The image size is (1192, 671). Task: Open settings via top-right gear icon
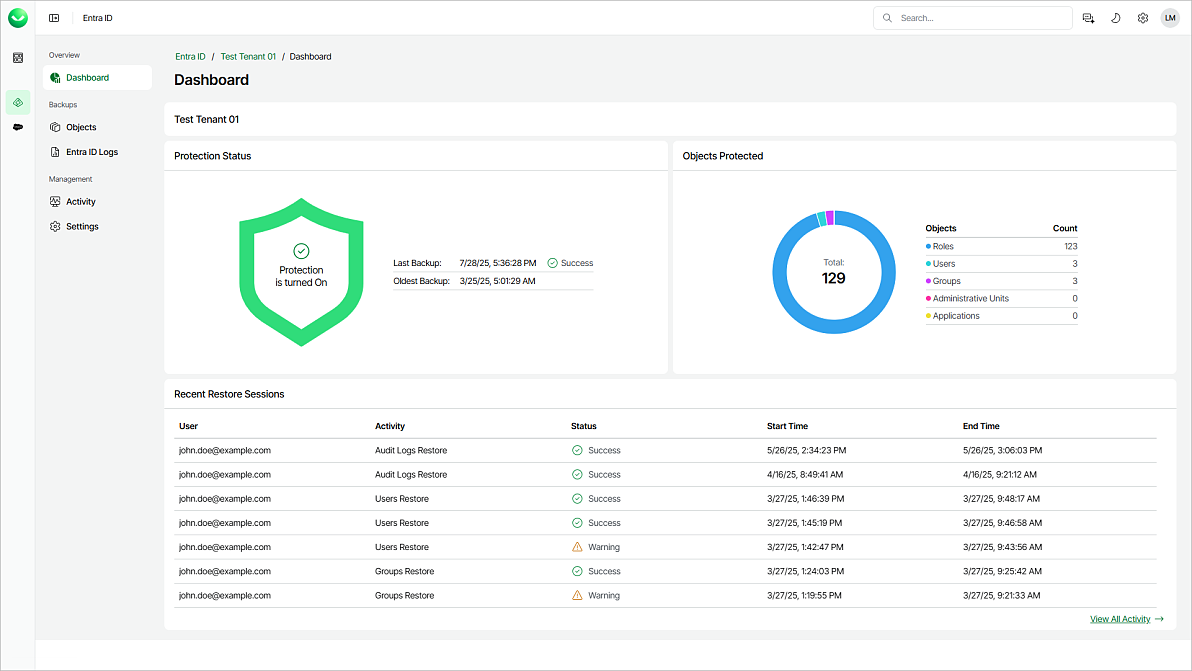click(x=1143, y=18)
